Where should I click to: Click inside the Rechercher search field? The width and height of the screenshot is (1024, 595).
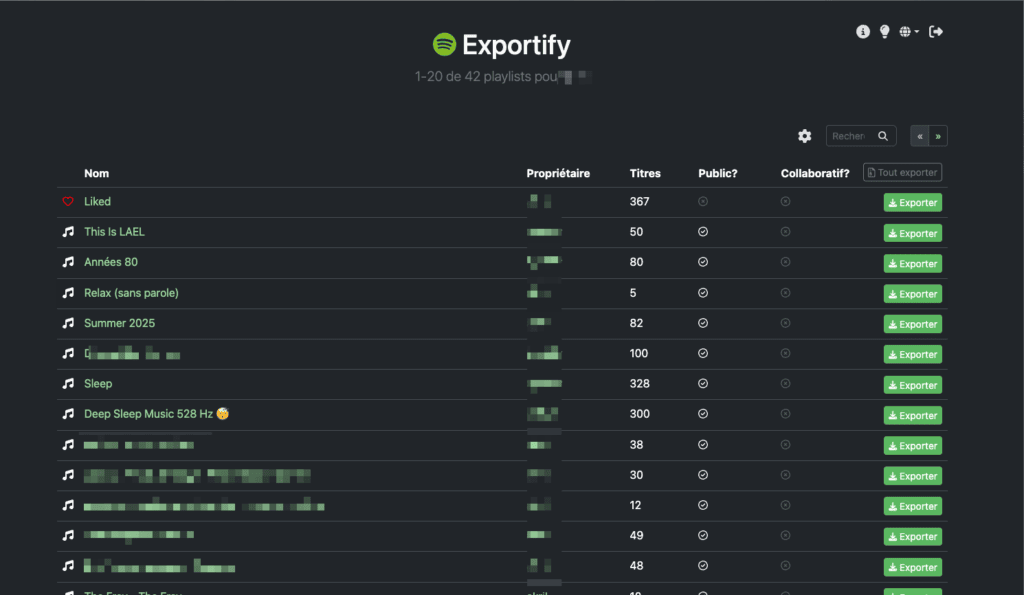click(x=848, y=135)
